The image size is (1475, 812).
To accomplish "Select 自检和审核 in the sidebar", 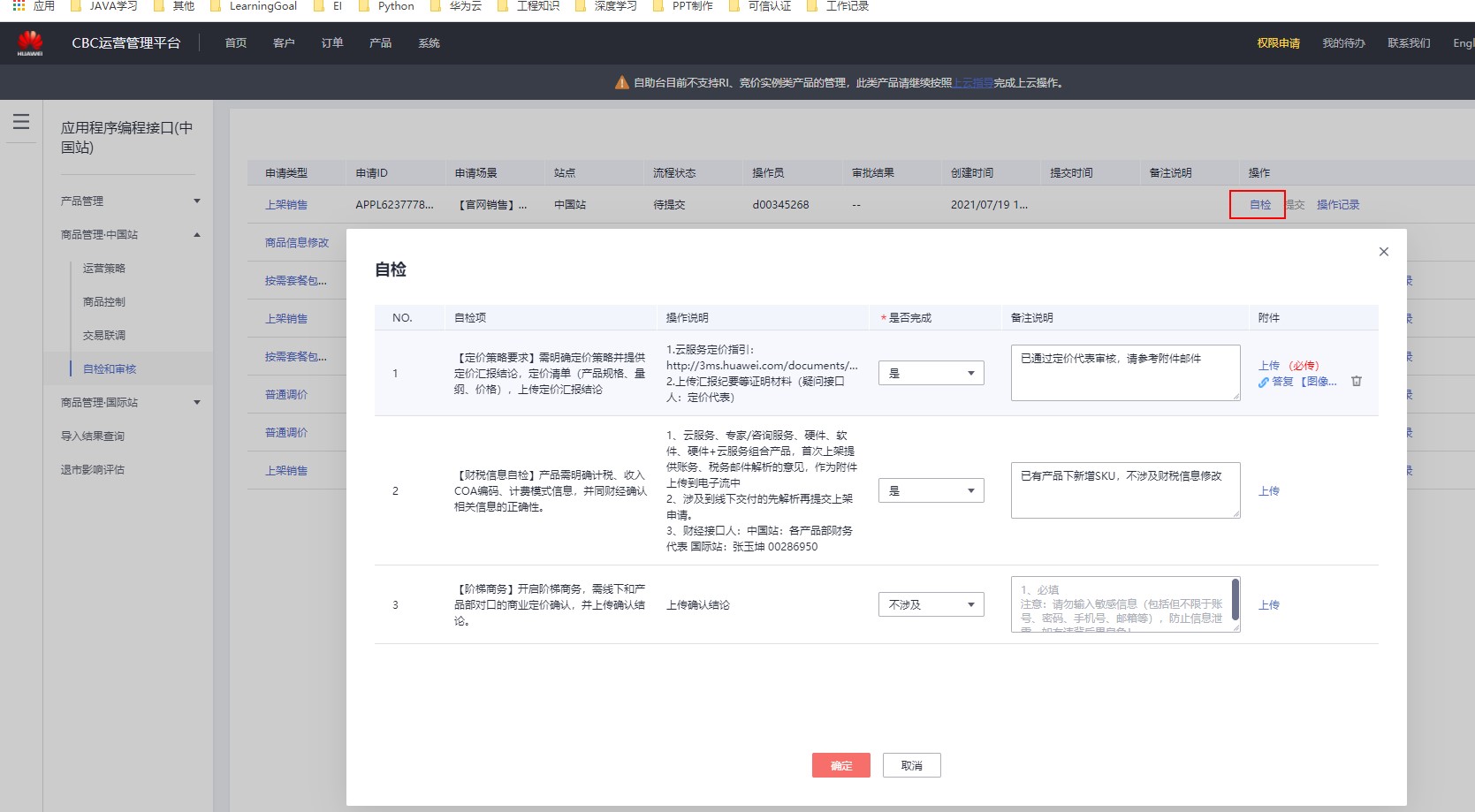I will tap(110, 369).
